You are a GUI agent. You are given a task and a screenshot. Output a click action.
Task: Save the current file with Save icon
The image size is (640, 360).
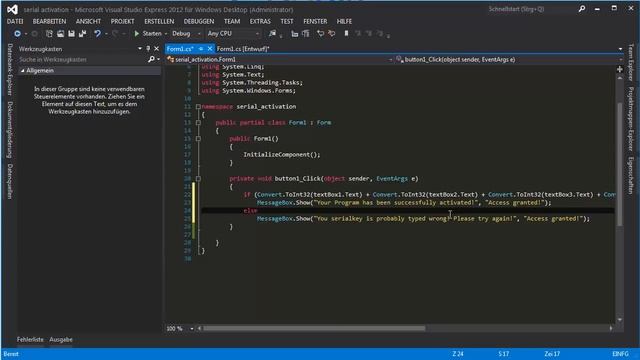pos(71,33)
